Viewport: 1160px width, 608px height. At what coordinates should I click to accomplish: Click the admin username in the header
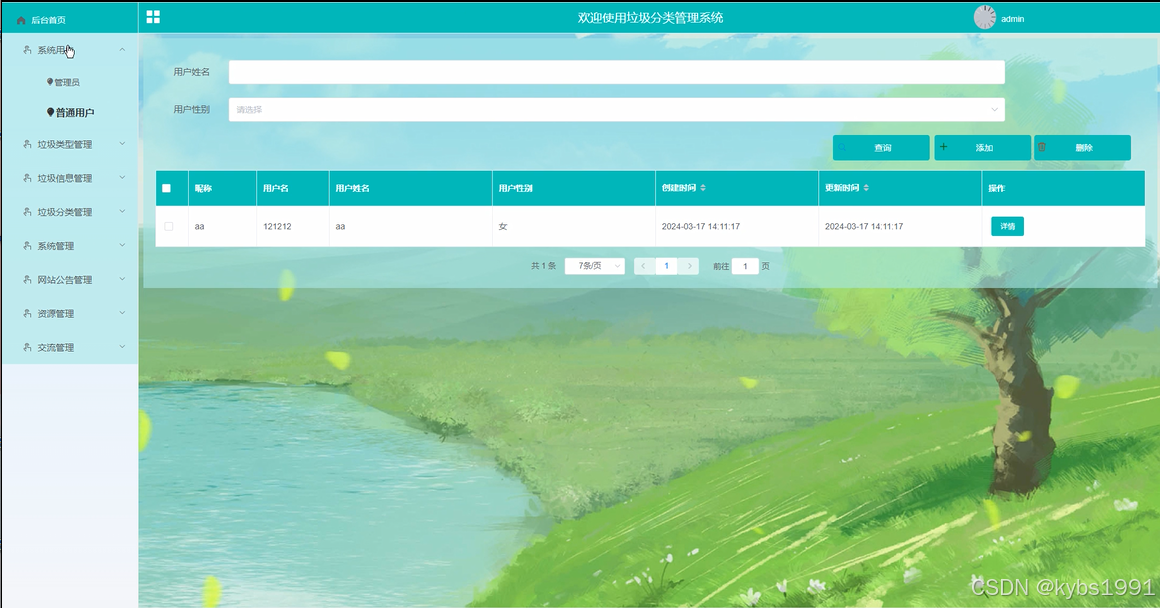point(1012,19)
